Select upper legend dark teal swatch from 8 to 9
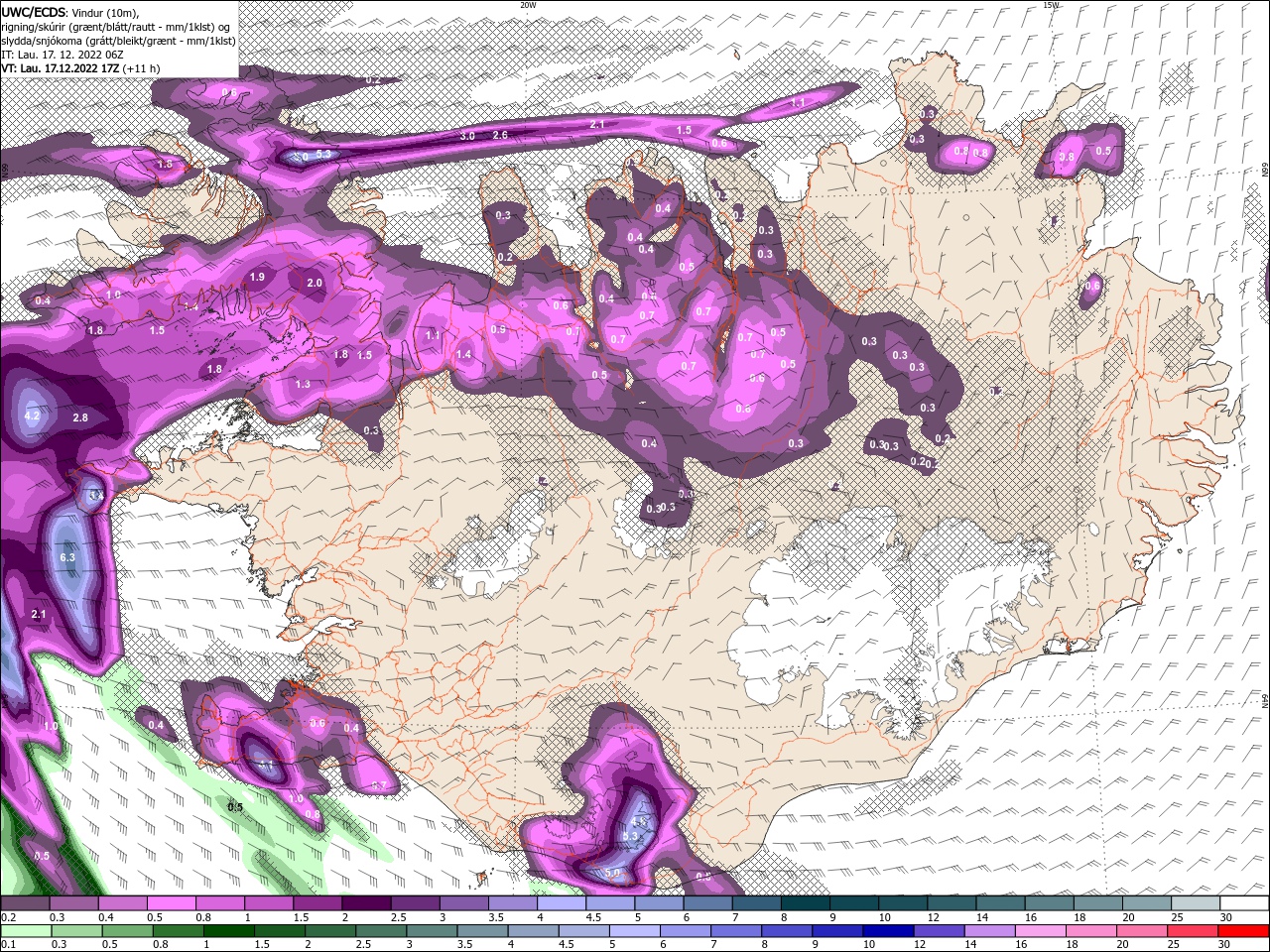 [x=805, y=903]
